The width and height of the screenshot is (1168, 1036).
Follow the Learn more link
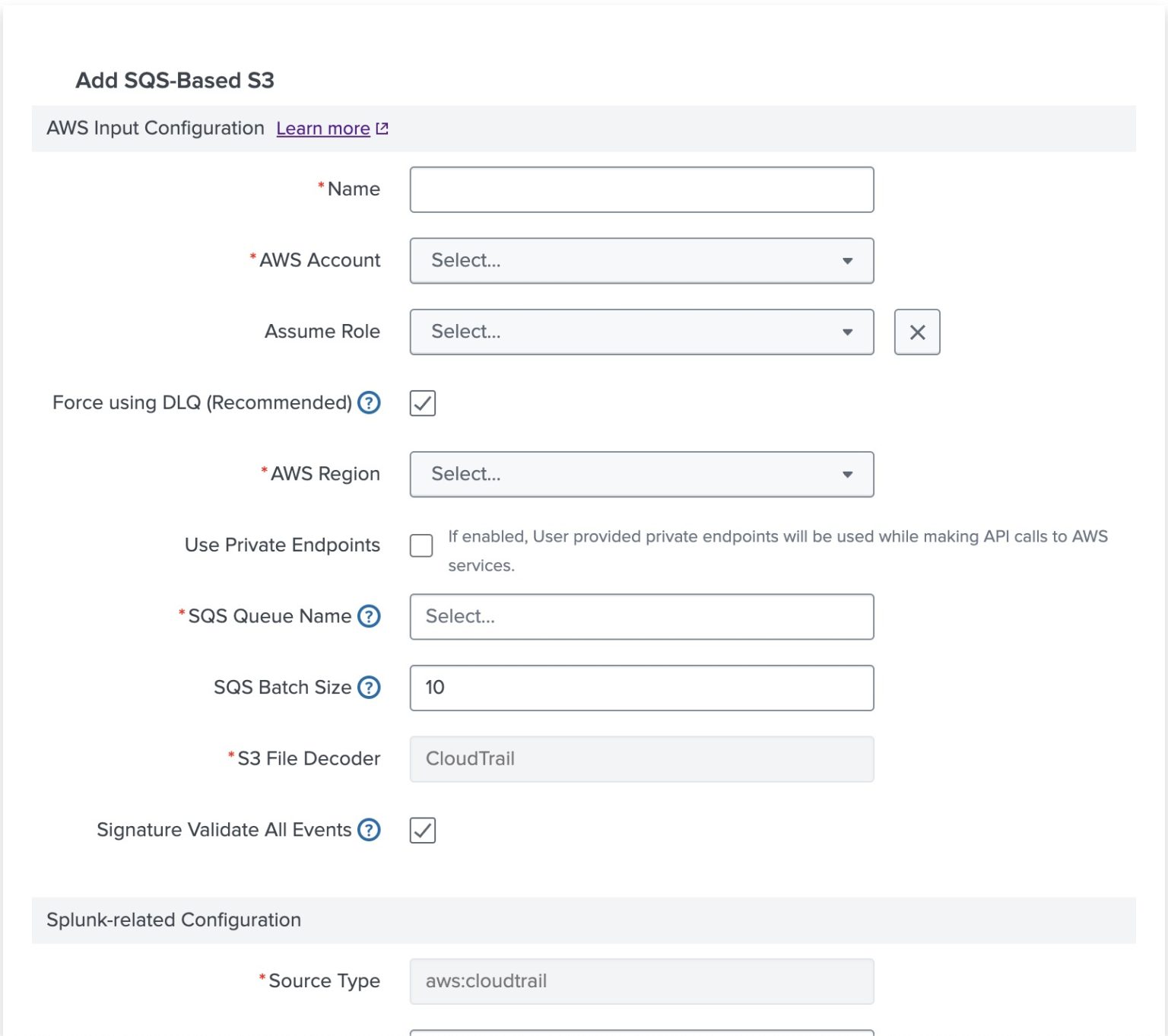click(x=322, y=128)
